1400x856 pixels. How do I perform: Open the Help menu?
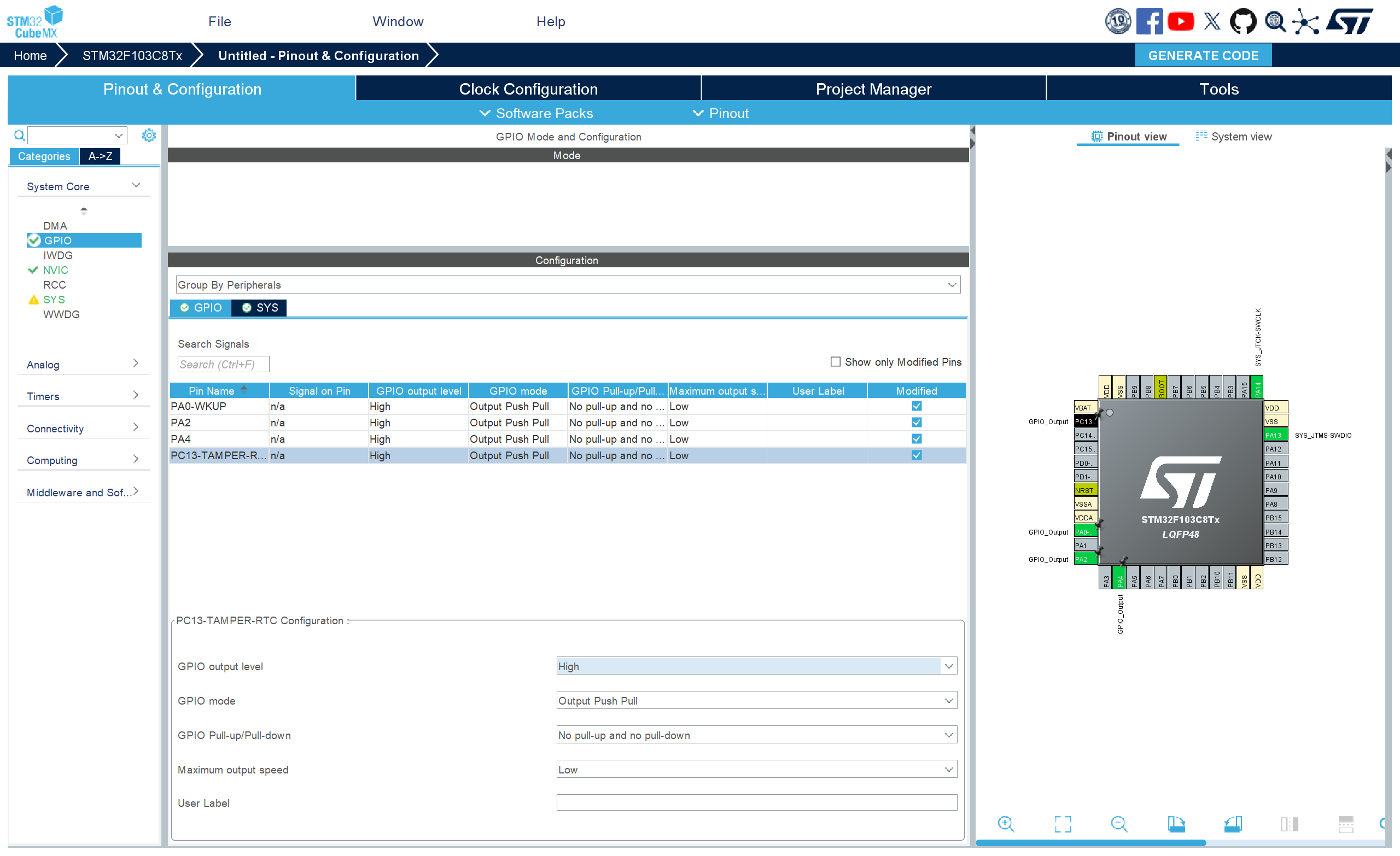[551, 21]
